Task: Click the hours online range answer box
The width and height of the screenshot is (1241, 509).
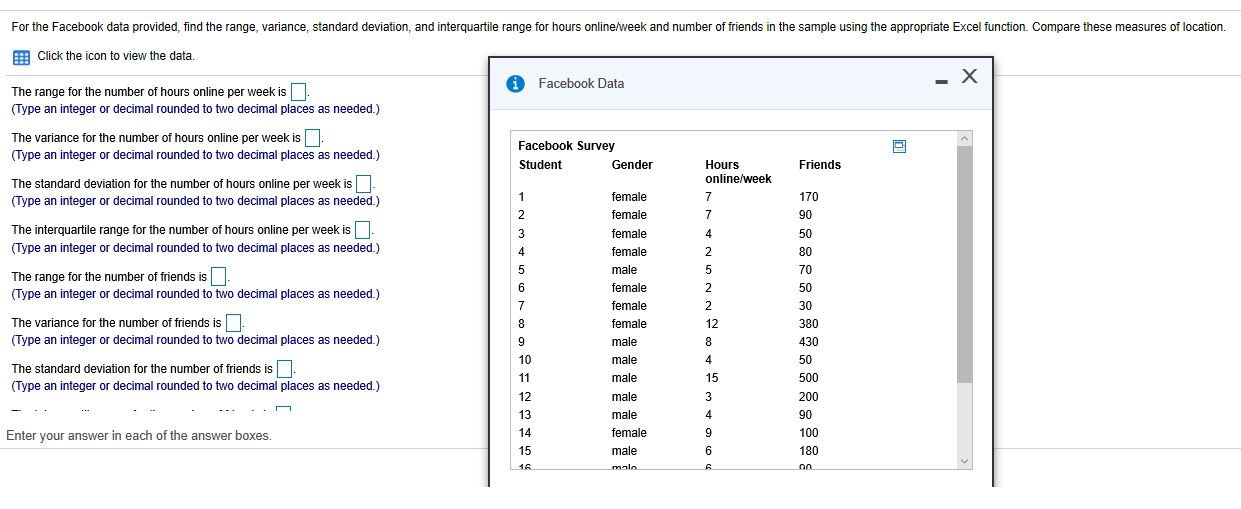Action: [298, 93]
